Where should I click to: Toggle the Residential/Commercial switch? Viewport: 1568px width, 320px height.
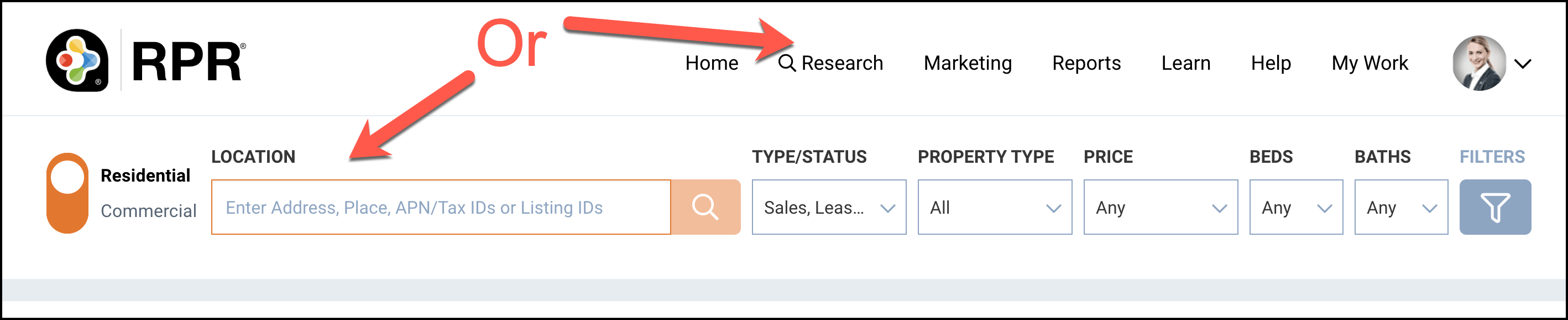(x=67, y=193)
